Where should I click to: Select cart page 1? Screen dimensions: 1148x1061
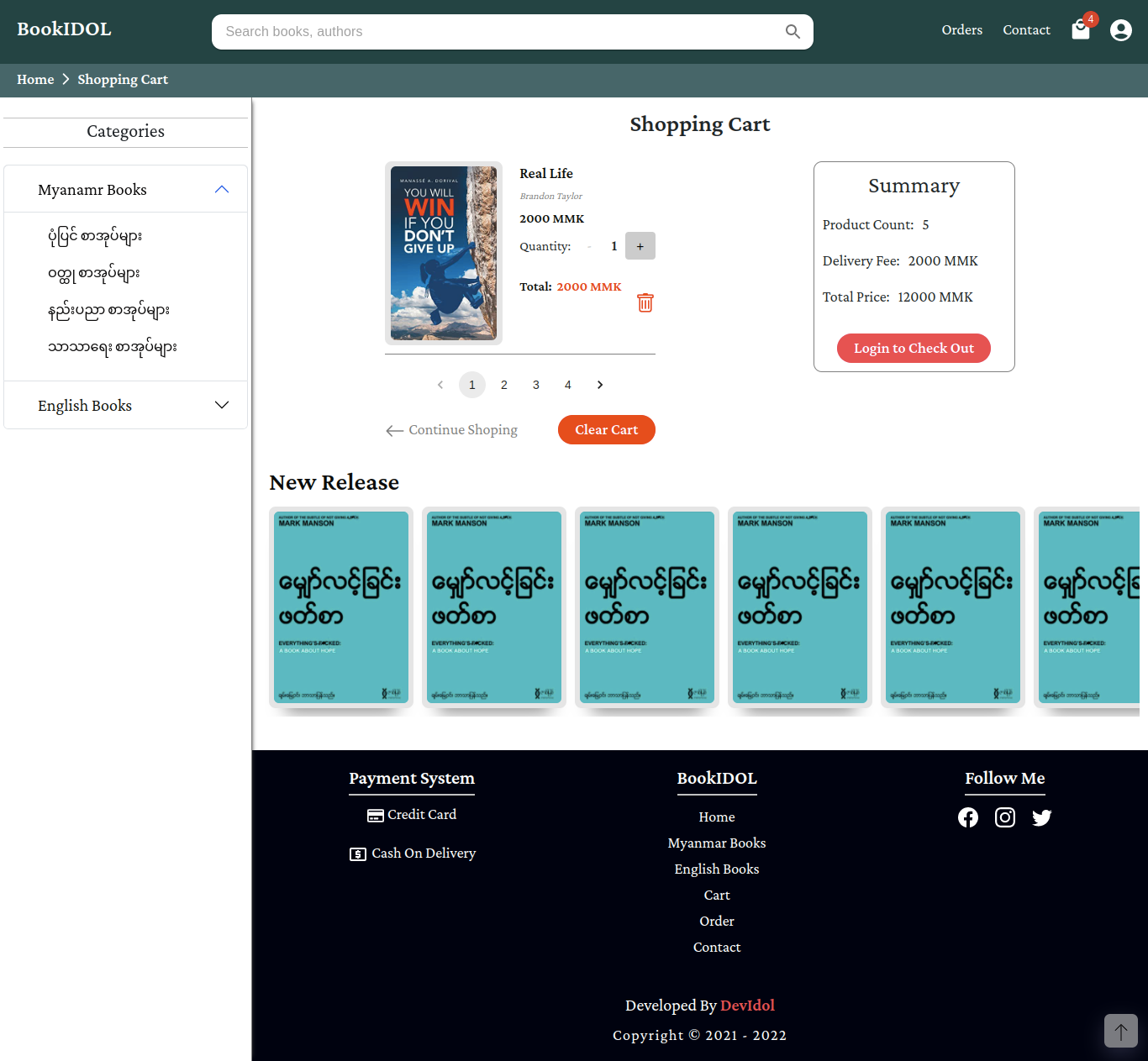(472, 385)
